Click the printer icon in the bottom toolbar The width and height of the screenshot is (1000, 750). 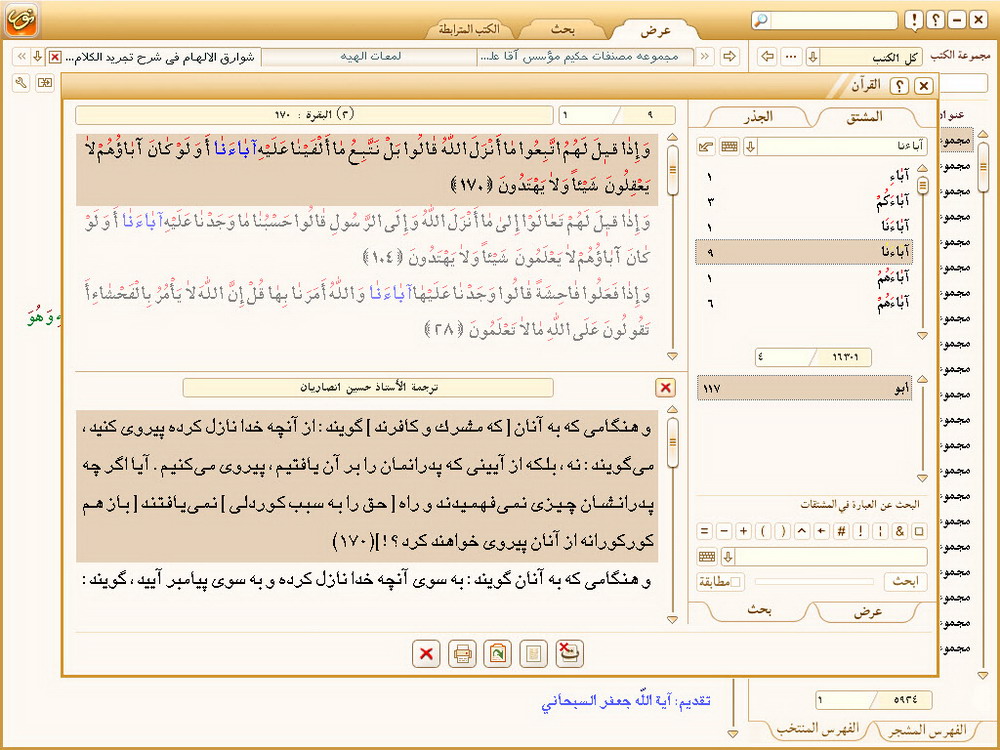tap(462, 653)
